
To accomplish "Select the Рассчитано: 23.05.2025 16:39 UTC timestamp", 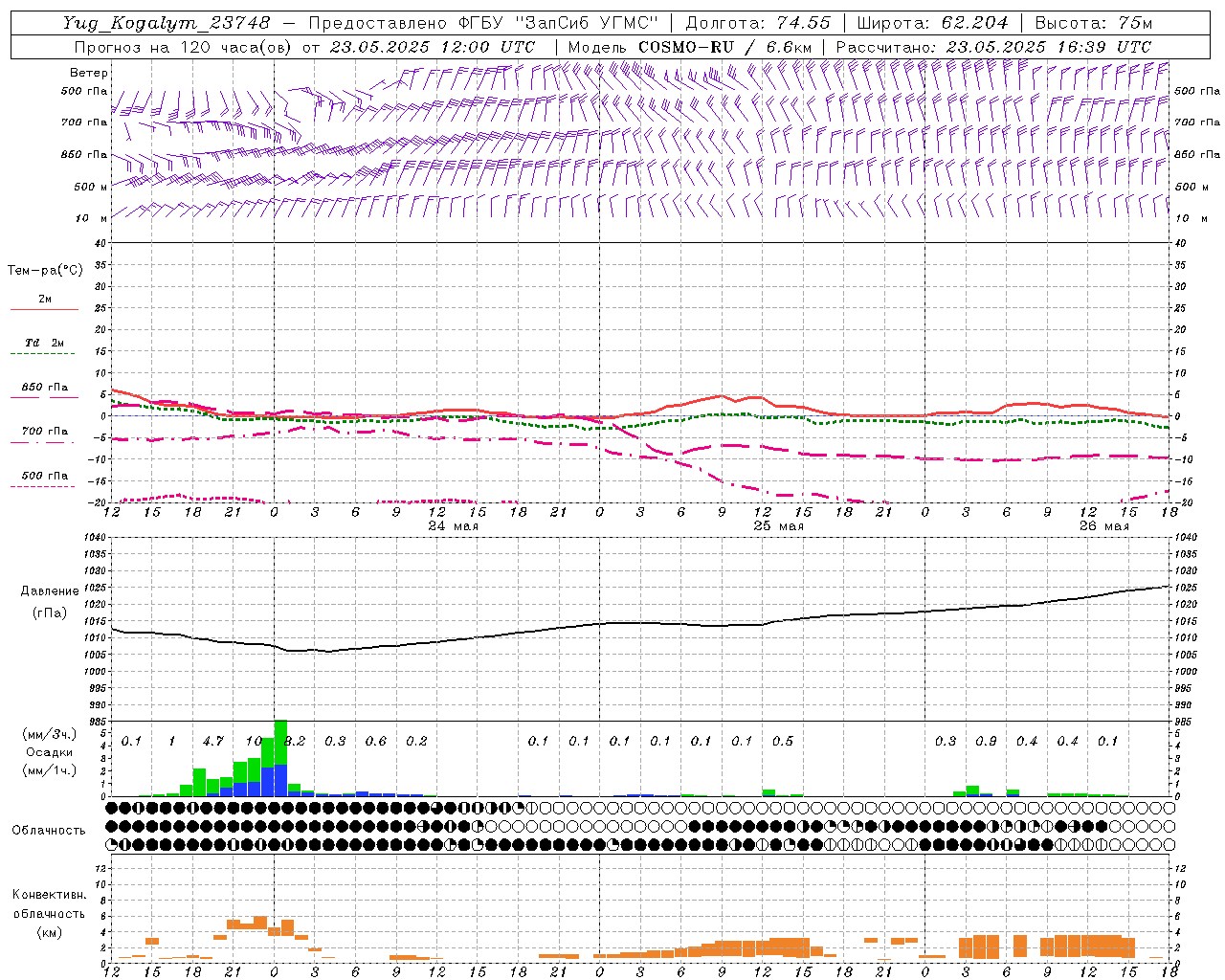I will [x=994, y=47].
